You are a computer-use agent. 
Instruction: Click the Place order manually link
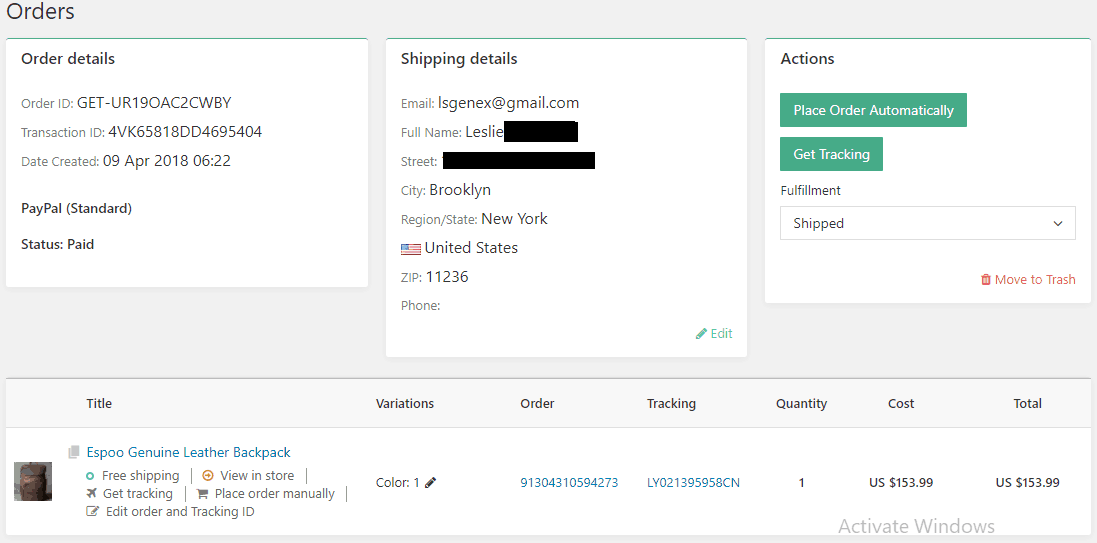[274, 494]
